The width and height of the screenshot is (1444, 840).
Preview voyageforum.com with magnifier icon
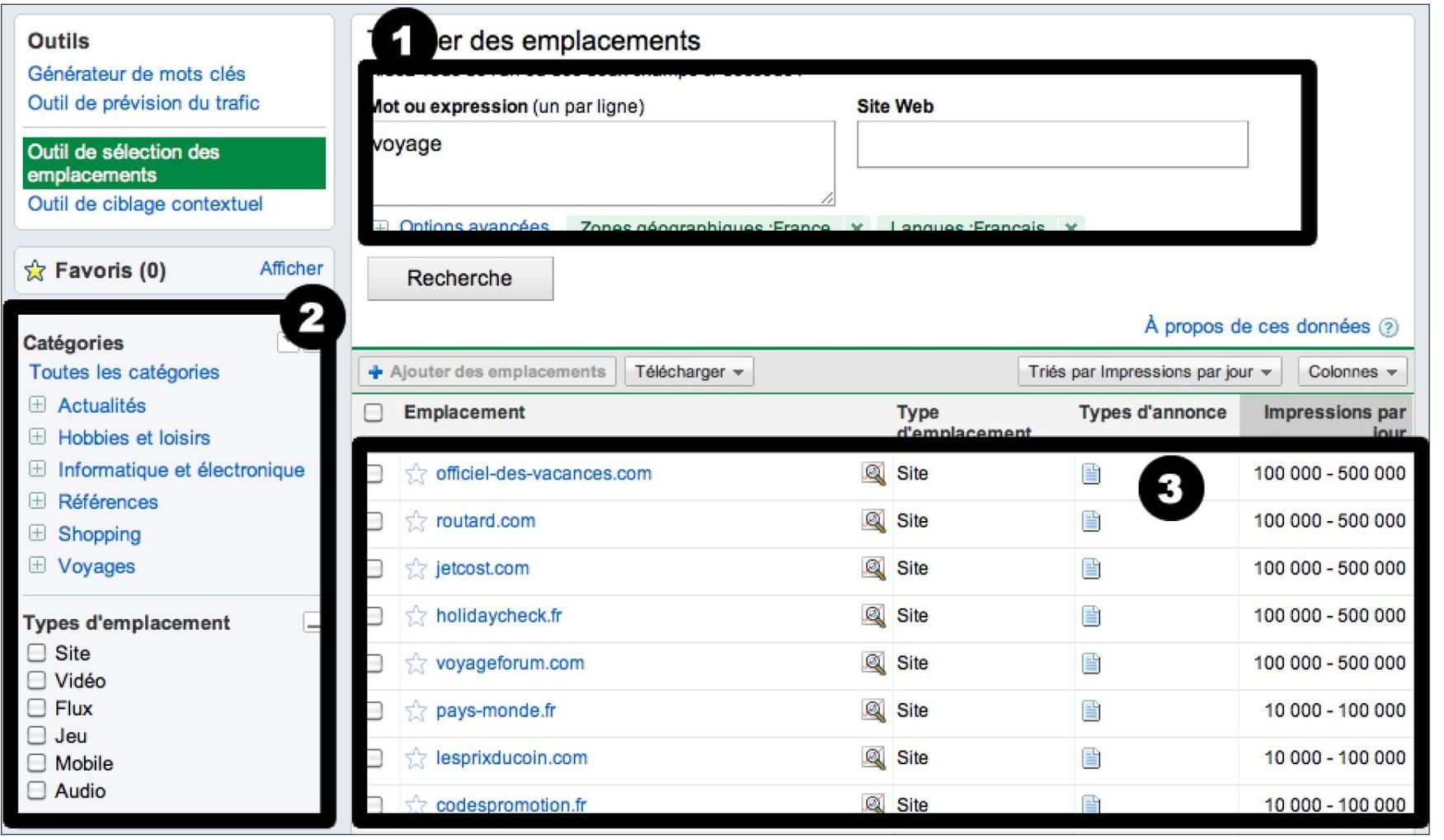(x=873, y=663)
